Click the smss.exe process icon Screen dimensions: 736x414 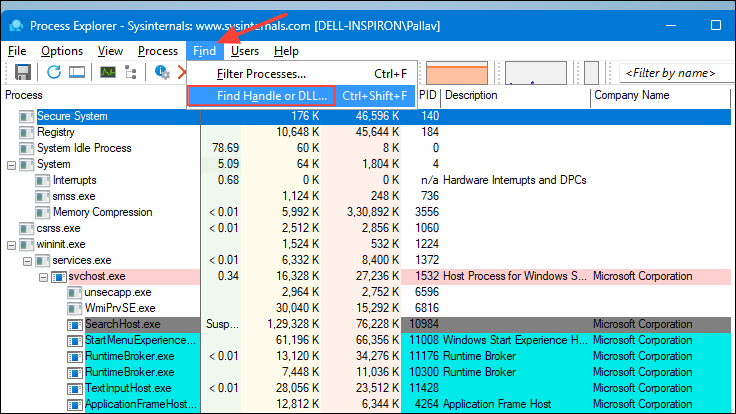coord(43,196)
